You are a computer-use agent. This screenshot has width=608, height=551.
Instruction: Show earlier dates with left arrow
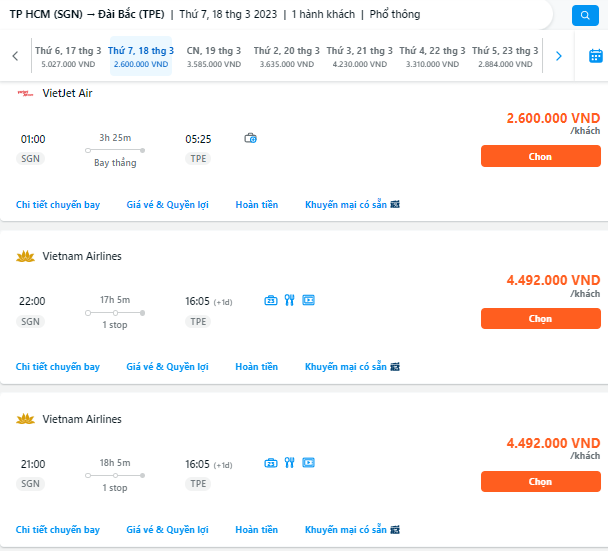15,56
